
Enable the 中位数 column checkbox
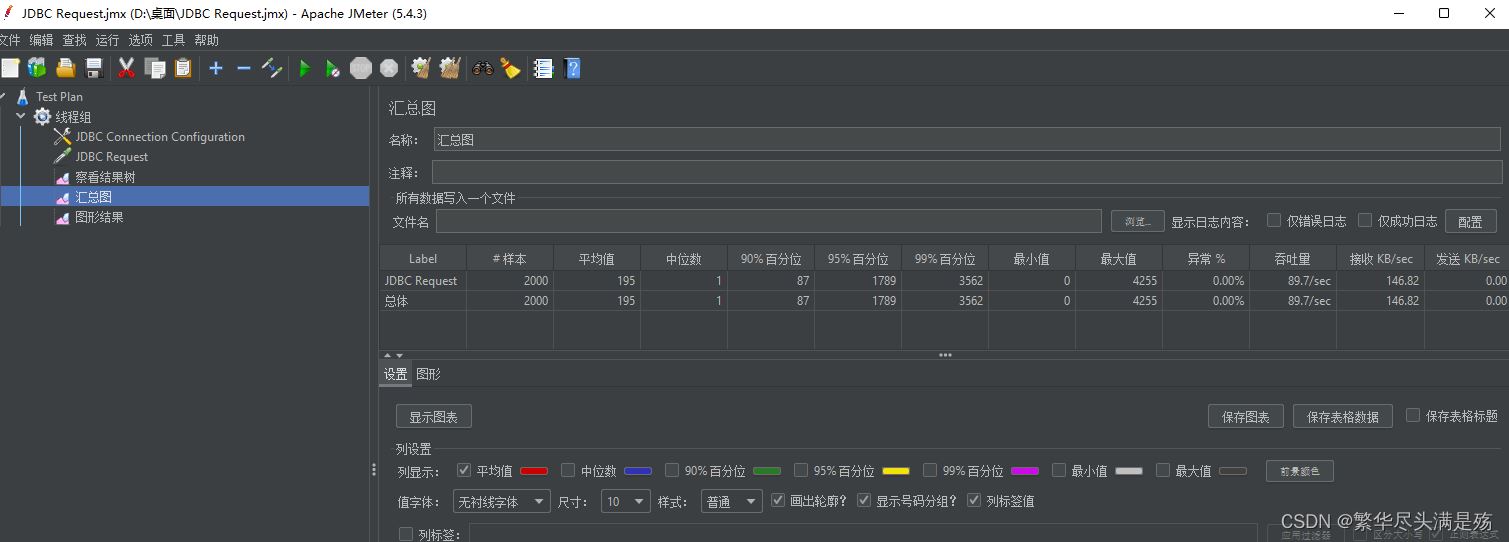[x=568, y=470]
